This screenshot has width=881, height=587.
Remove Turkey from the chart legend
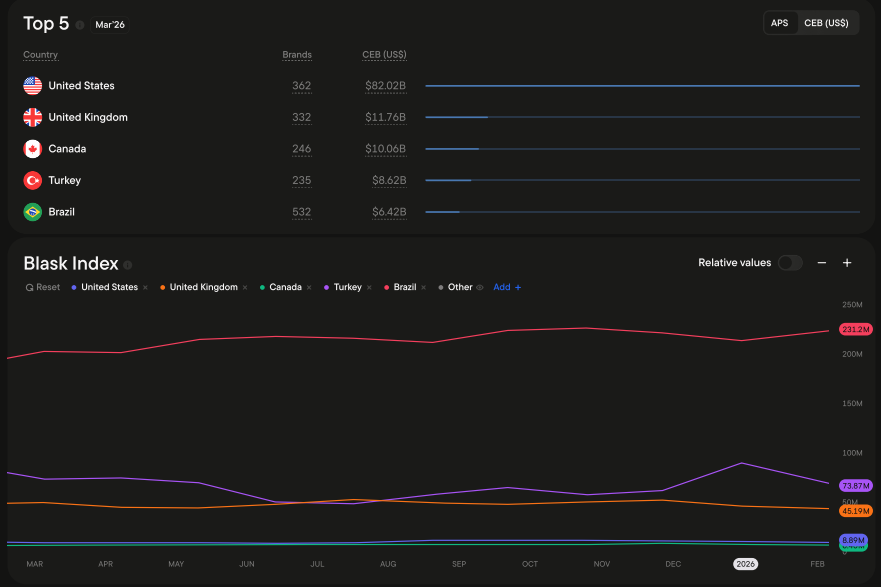369,288
